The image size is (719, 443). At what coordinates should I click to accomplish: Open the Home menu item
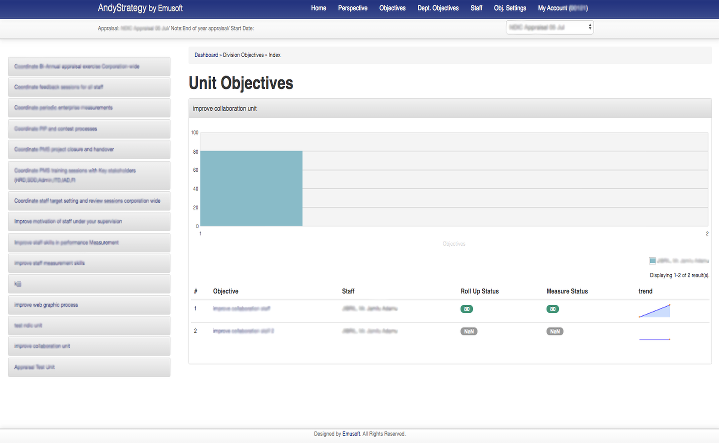(318, 8)
